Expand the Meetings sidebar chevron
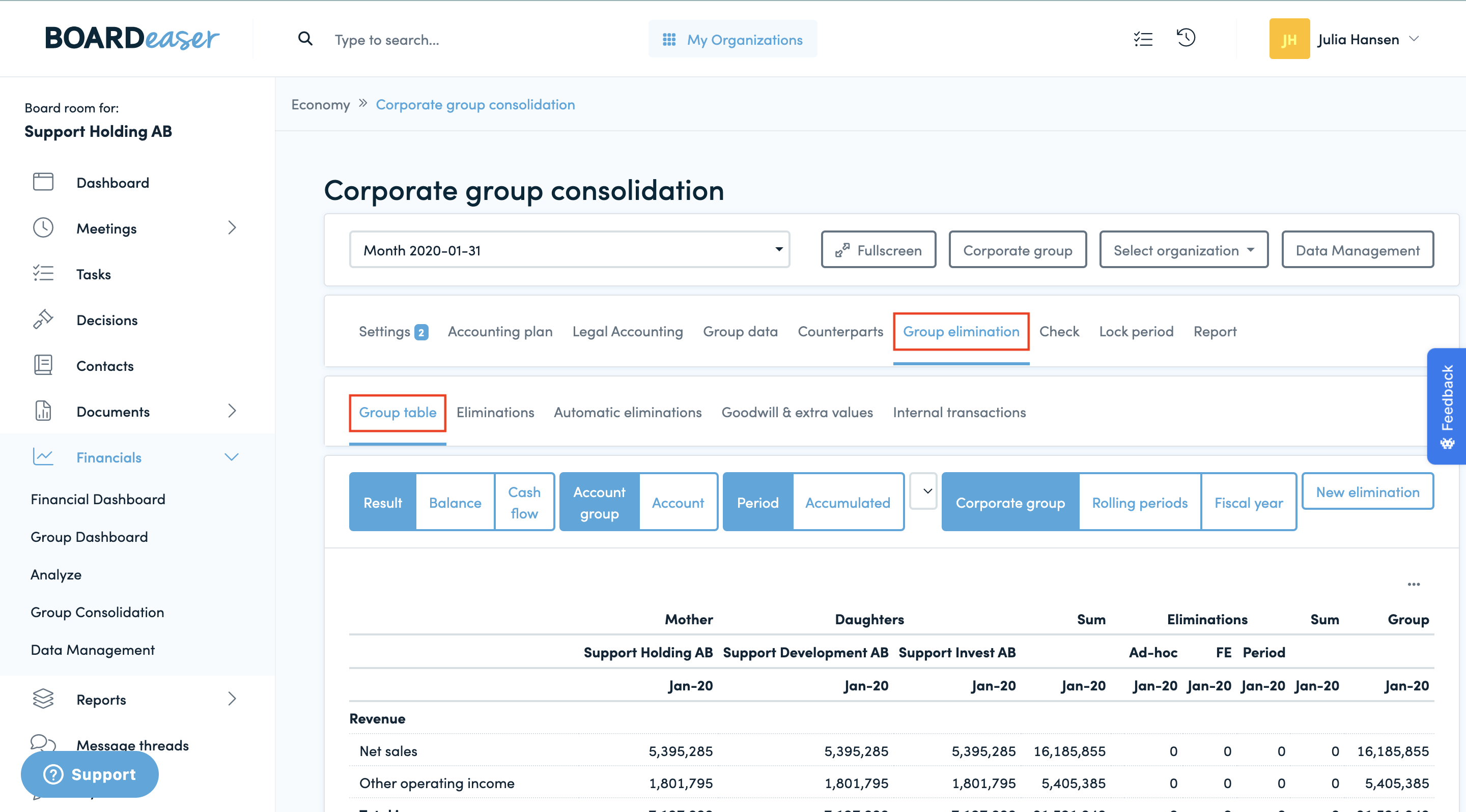Viewport: 1466px width, 812px height. coord(232,227)
